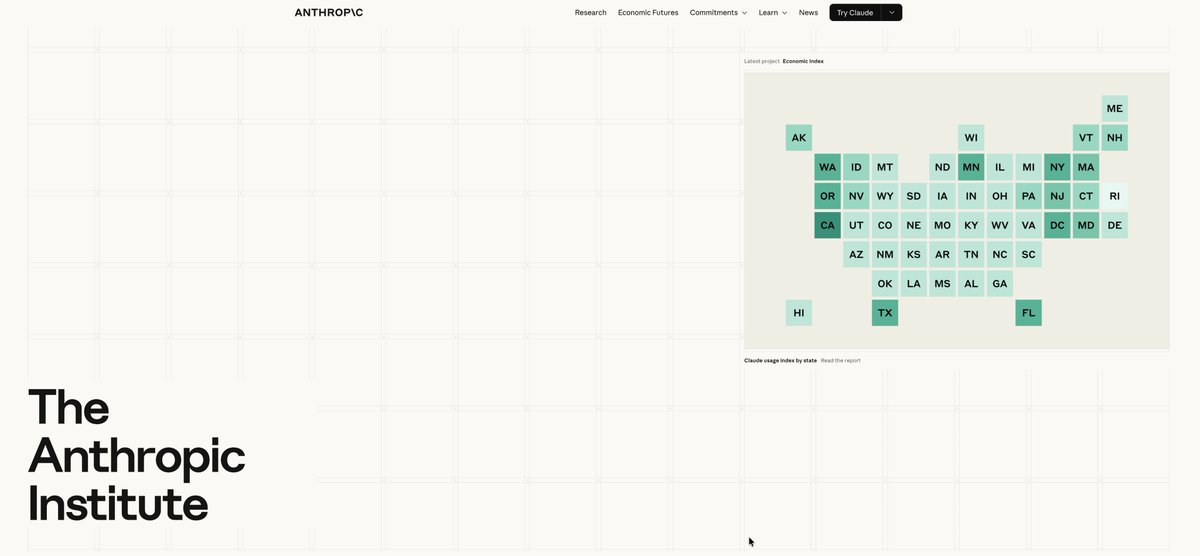Open the Research page
1200x556 pixels.
pyautogui.click(x=590, y=13)
